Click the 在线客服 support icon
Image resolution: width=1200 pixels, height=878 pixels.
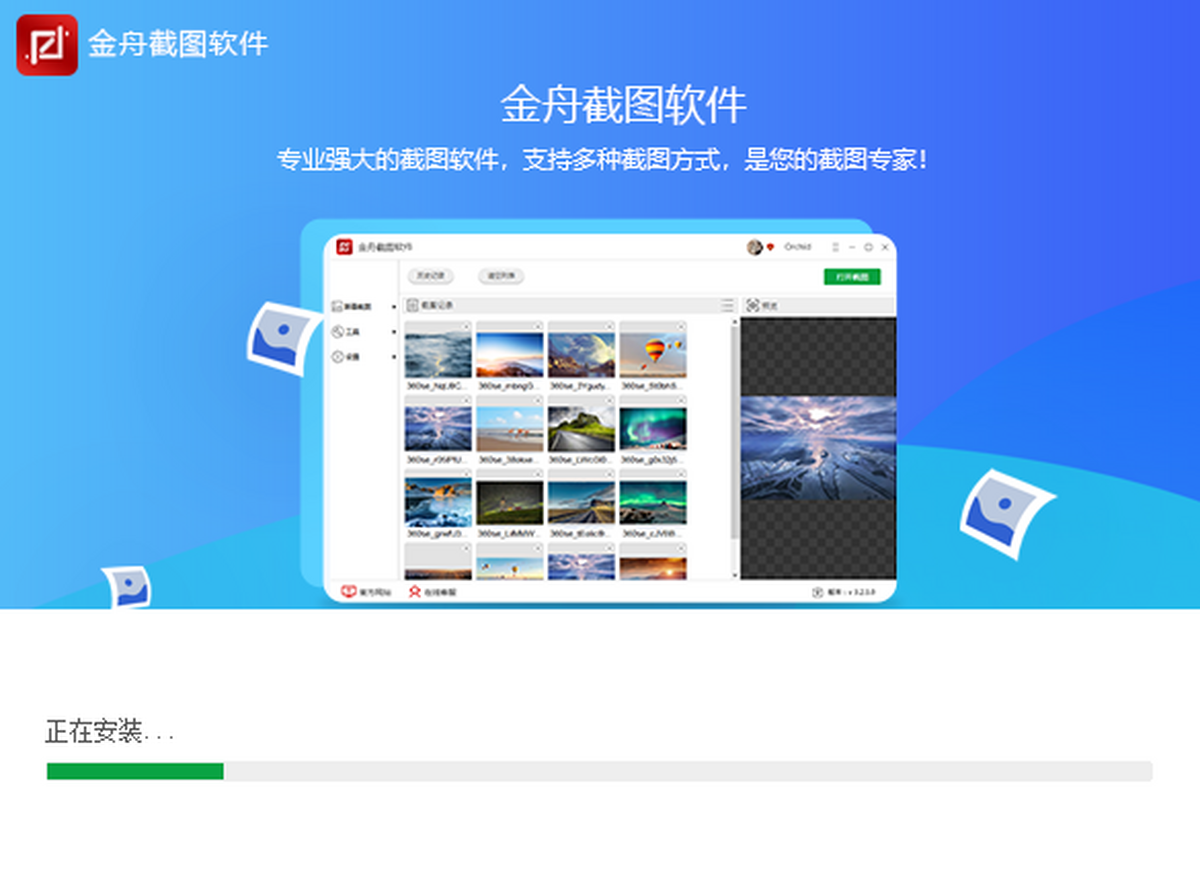point(414,592)
